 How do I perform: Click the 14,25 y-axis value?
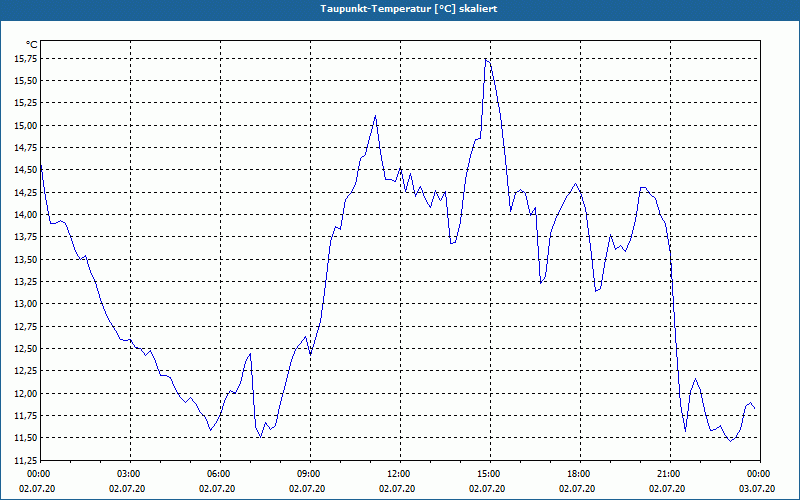tap(27, 192)
